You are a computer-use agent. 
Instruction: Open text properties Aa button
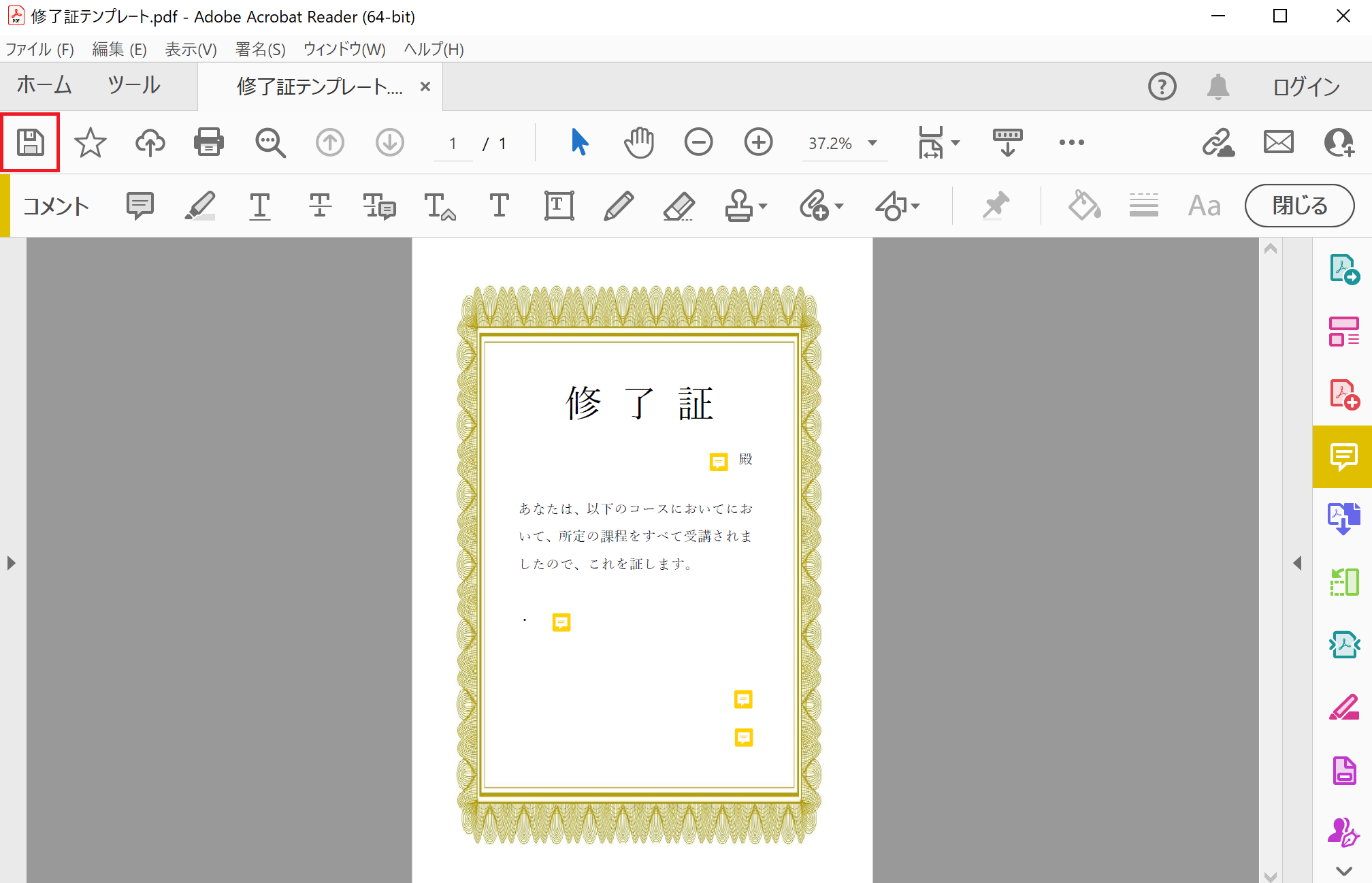coord(1205,206)
